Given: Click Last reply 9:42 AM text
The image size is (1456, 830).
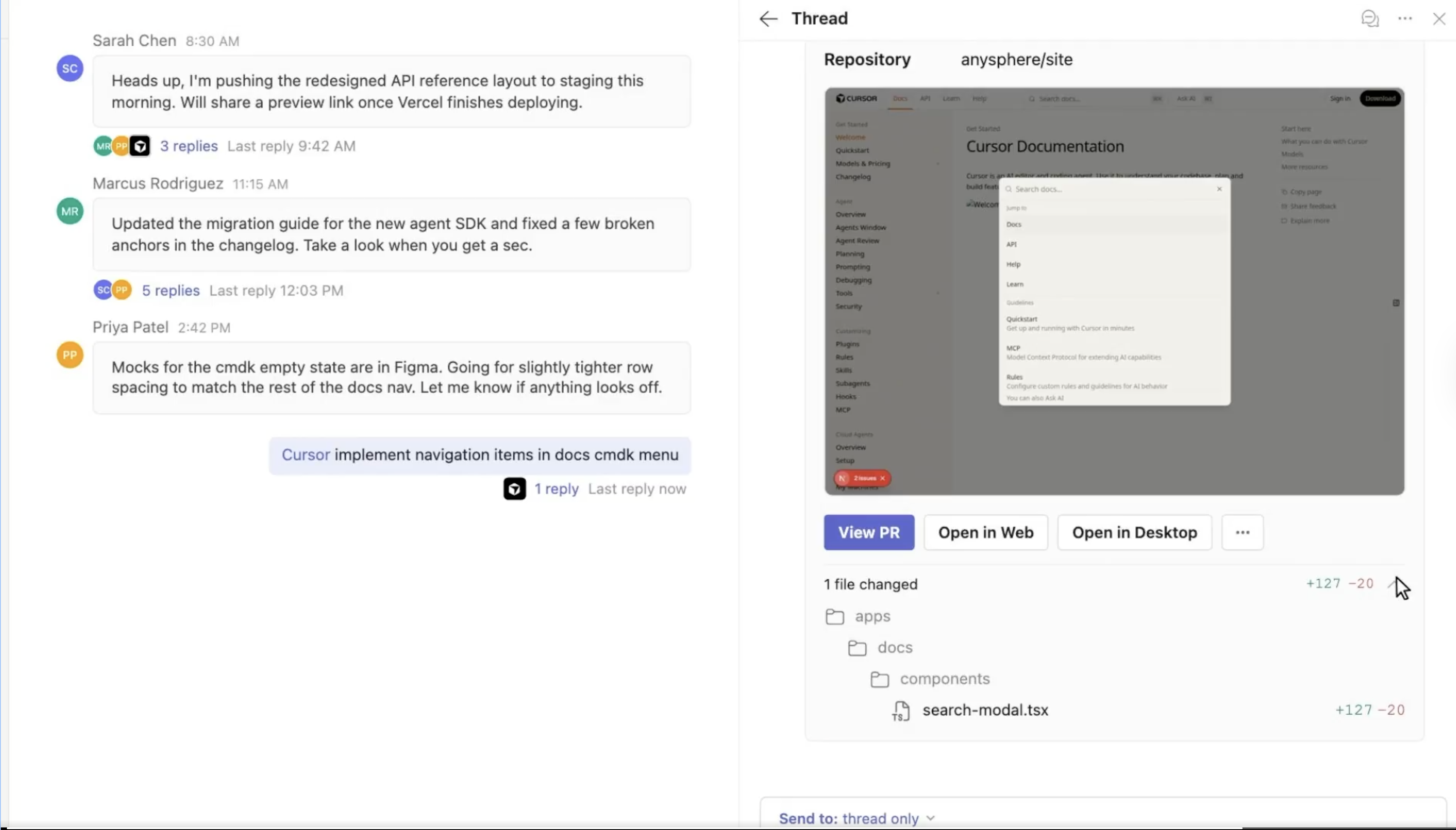Looking at the screenshot, I should (291, 146).
